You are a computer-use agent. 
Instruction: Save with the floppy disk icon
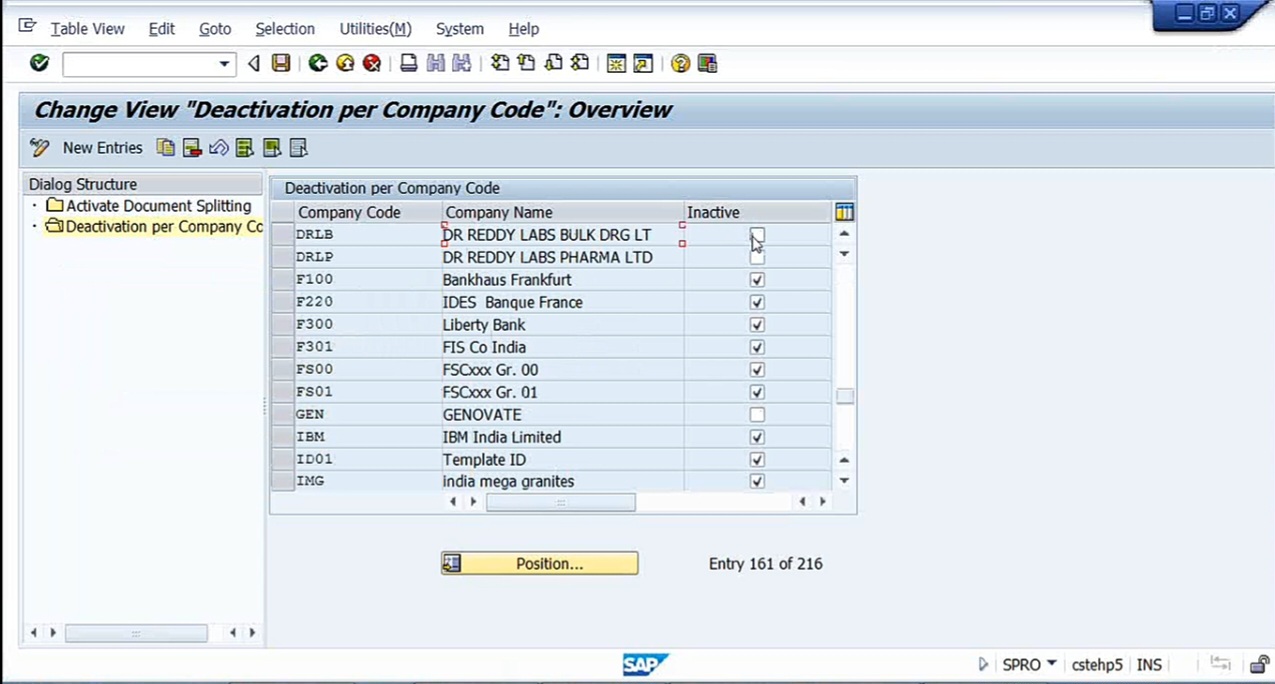pyautogui.click(x=281, y=63)
